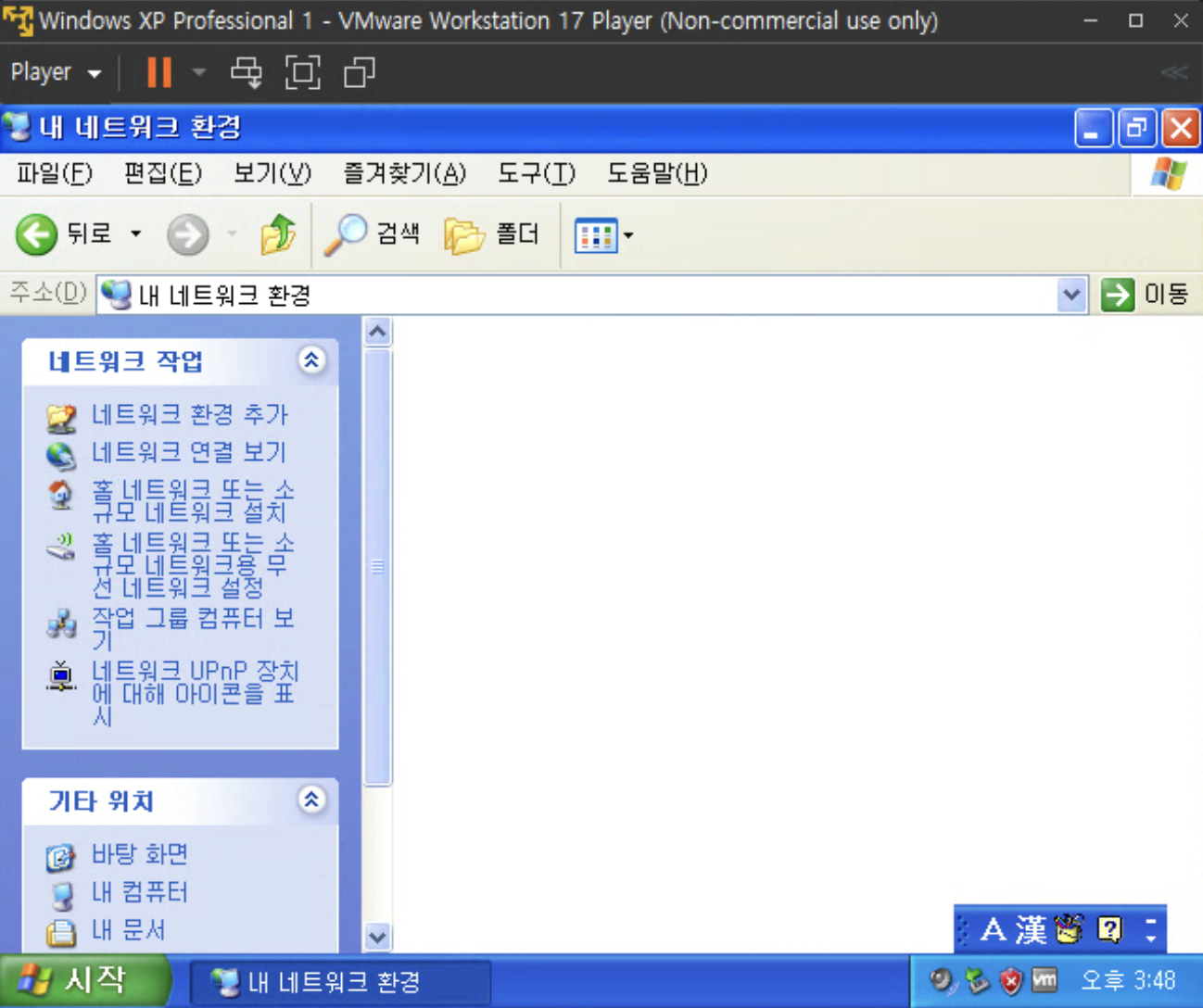Click the sidebar vertical scrollbar thumb

tap(377, 566)
